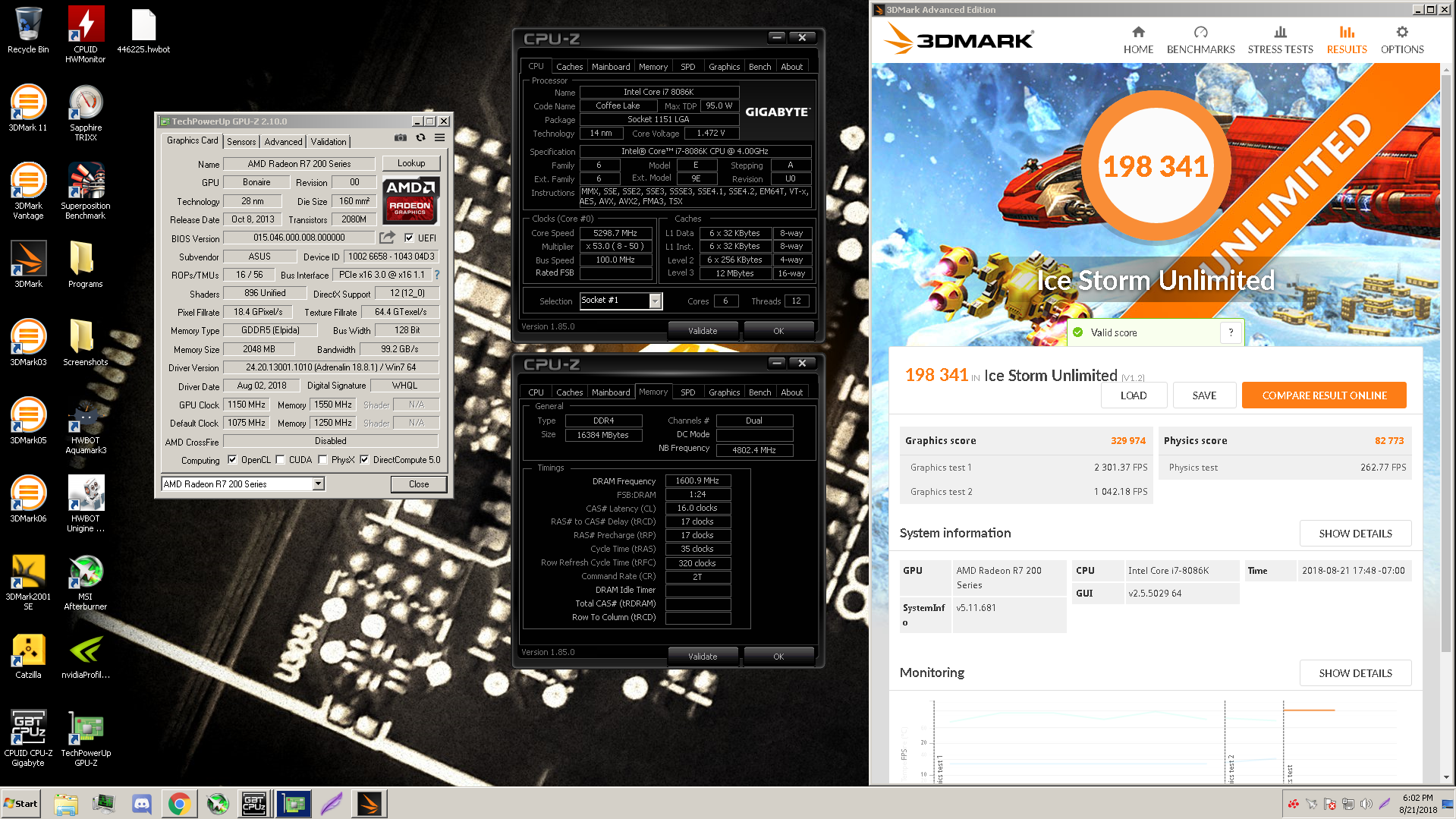
Task: Open 3DMark OPTIONS gear
Action: pyautogui.click(x=1401, y=40)
